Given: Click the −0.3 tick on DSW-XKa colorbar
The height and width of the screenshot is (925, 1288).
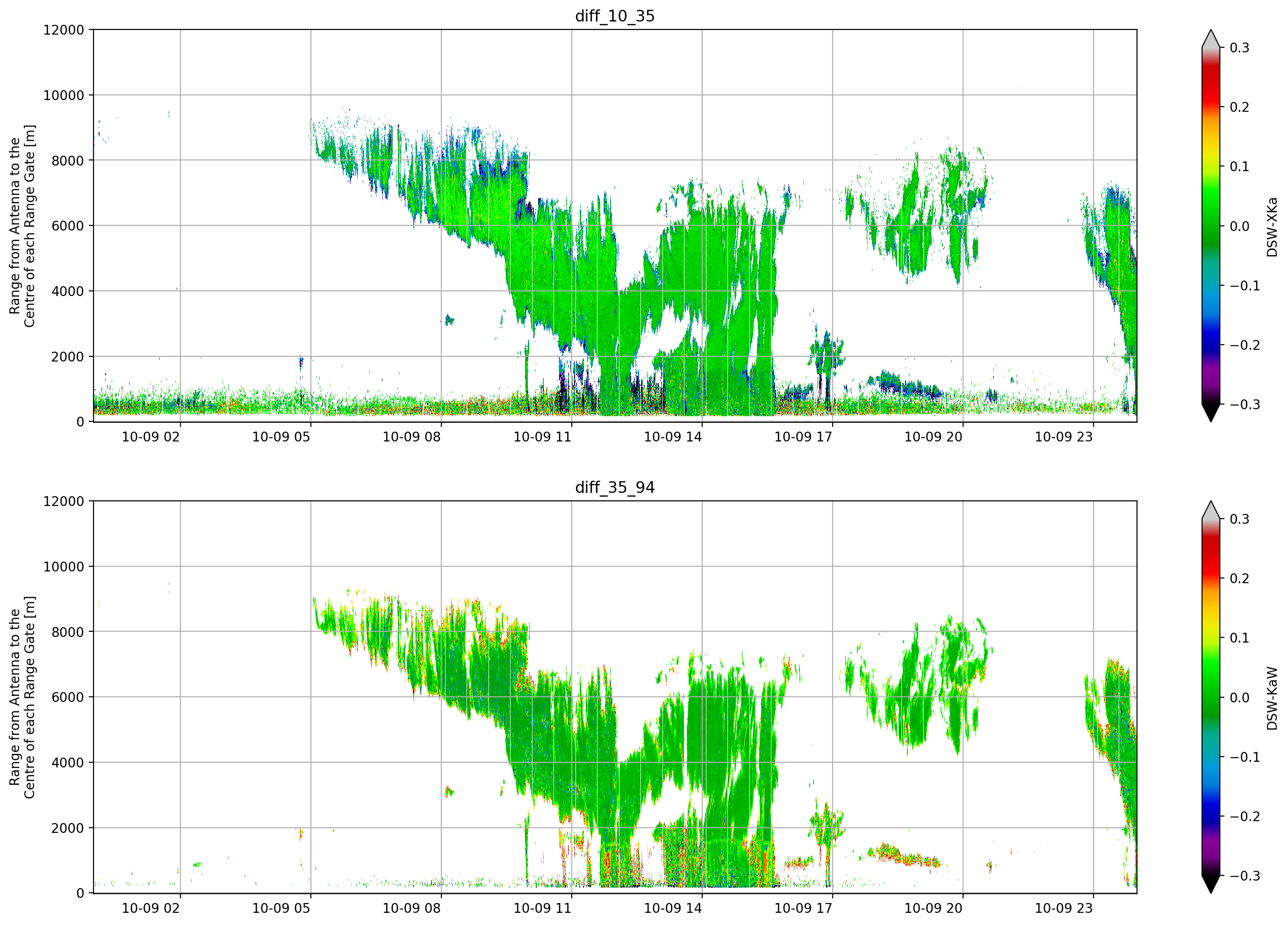Looking at the screenshot, I should pos(1245,405).
